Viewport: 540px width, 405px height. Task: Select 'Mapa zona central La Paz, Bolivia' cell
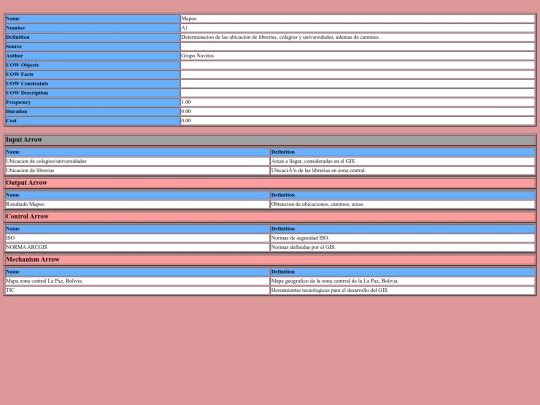(x=137, y=281)
